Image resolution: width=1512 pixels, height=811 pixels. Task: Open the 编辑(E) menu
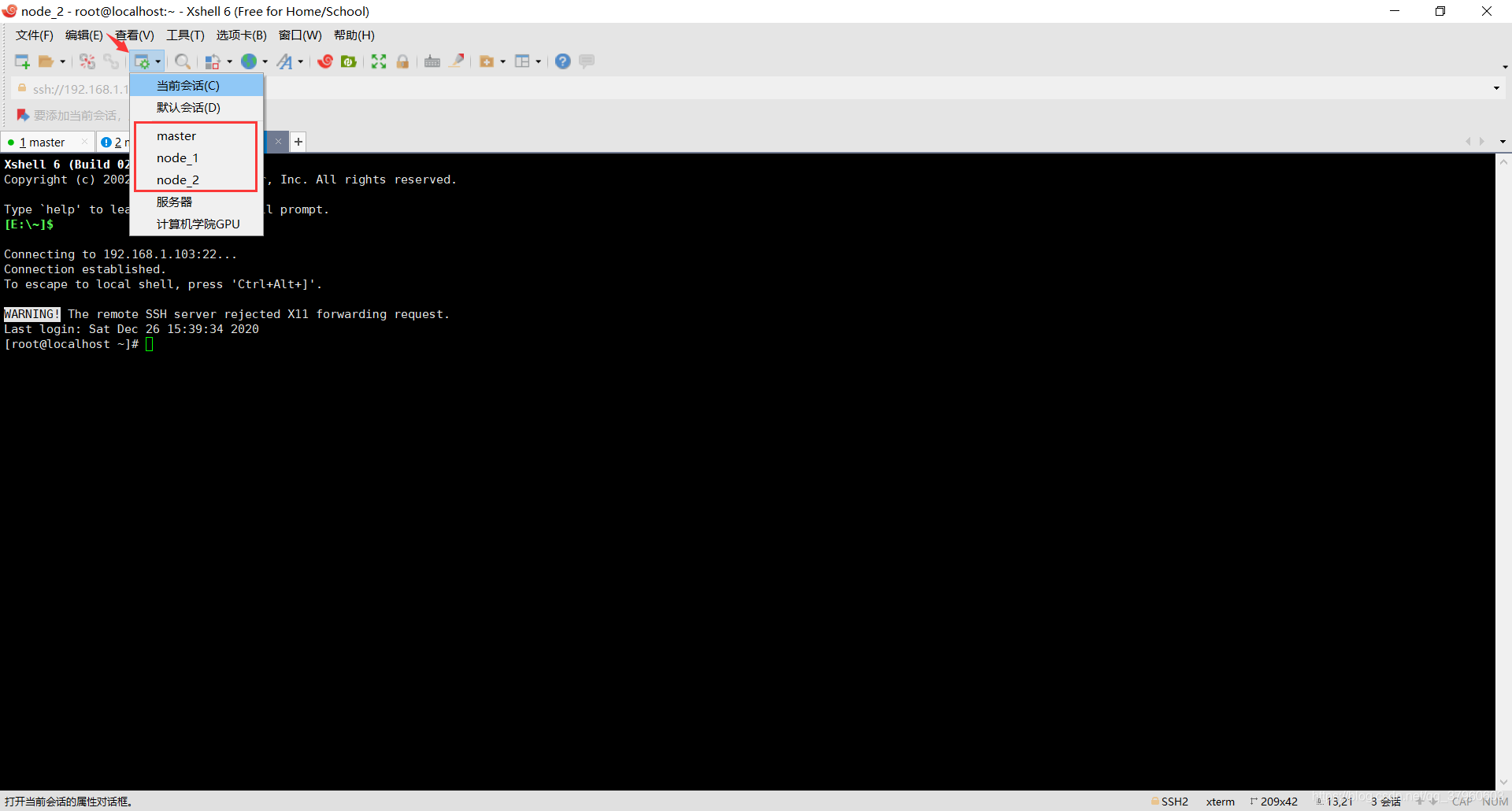pyautogui.click(x=84, y=35)
